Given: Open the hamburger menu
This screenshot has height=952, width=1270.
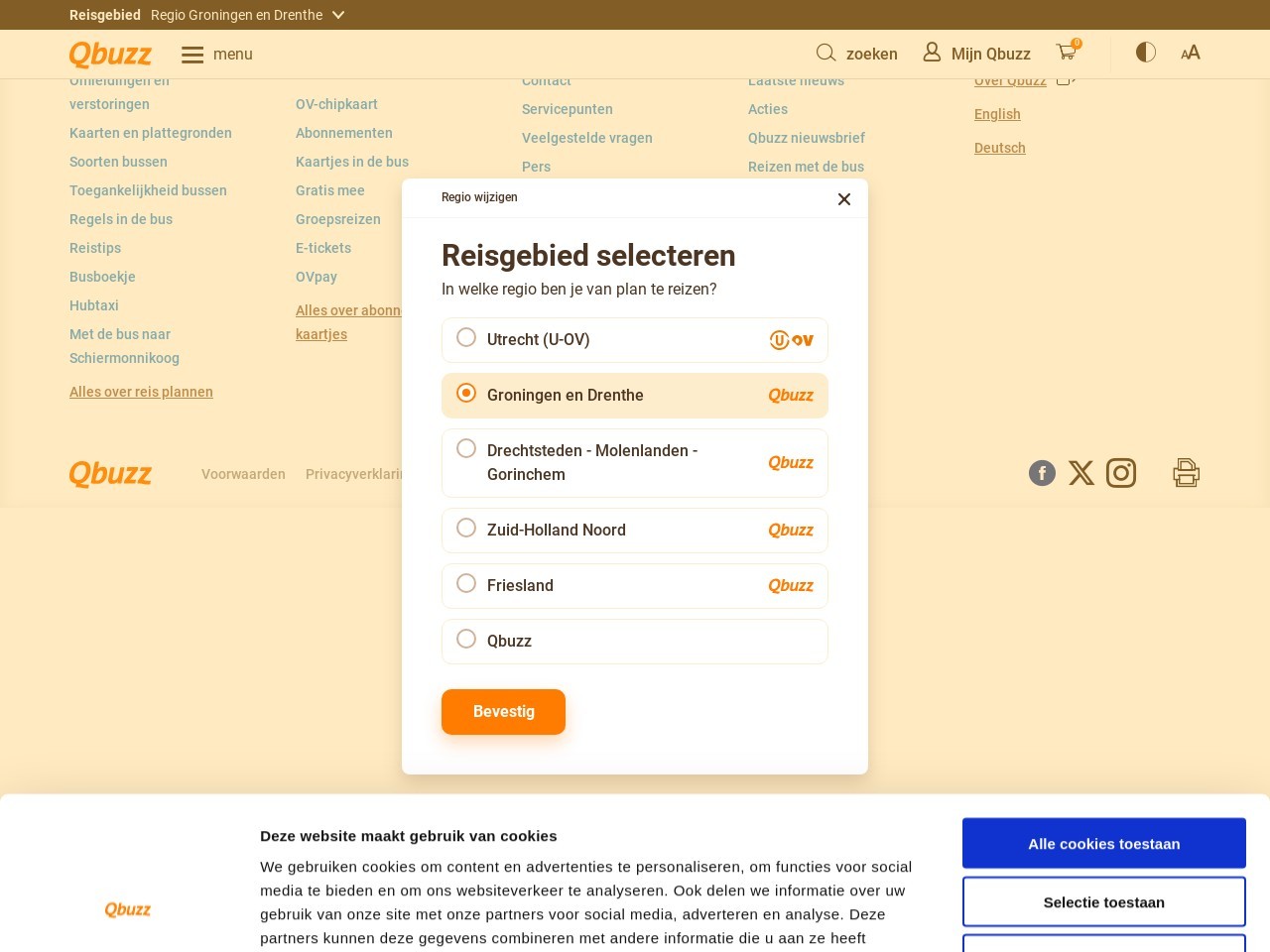Looking at the screenshot, I should (x=217, y=55).
